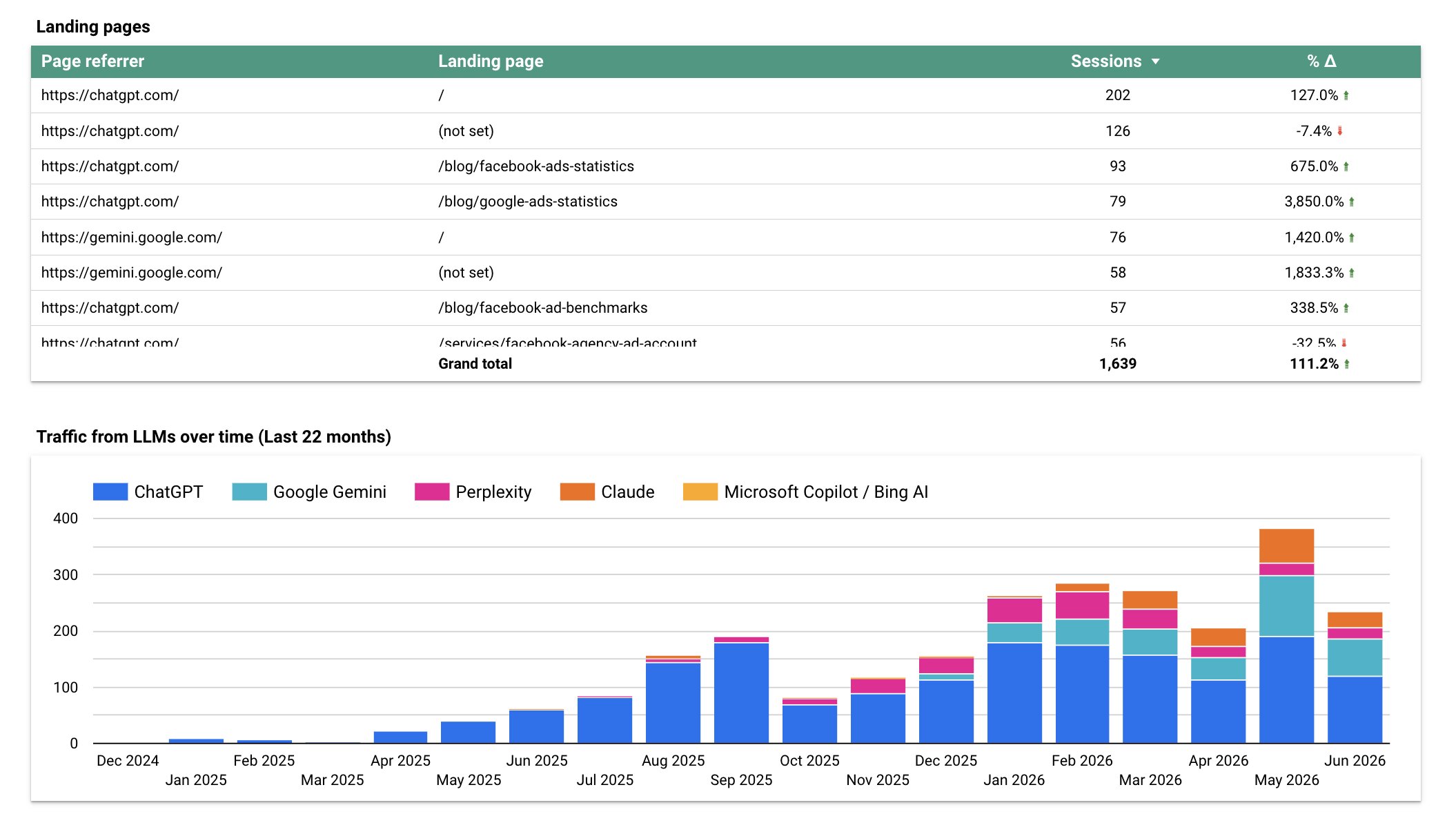Toggle the Perplexity legend pink swatch
Screen dimensions: 1456x823
click(432, 492)
